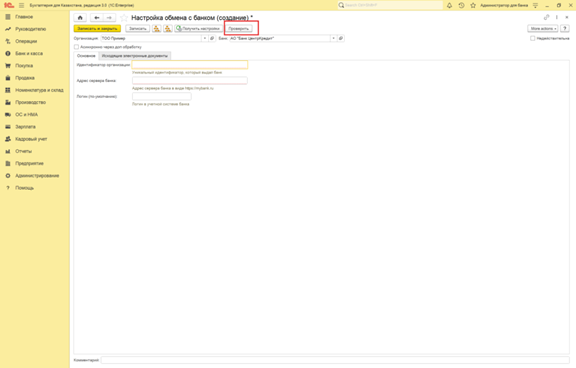Click the Проверить button

coord(239,29)
